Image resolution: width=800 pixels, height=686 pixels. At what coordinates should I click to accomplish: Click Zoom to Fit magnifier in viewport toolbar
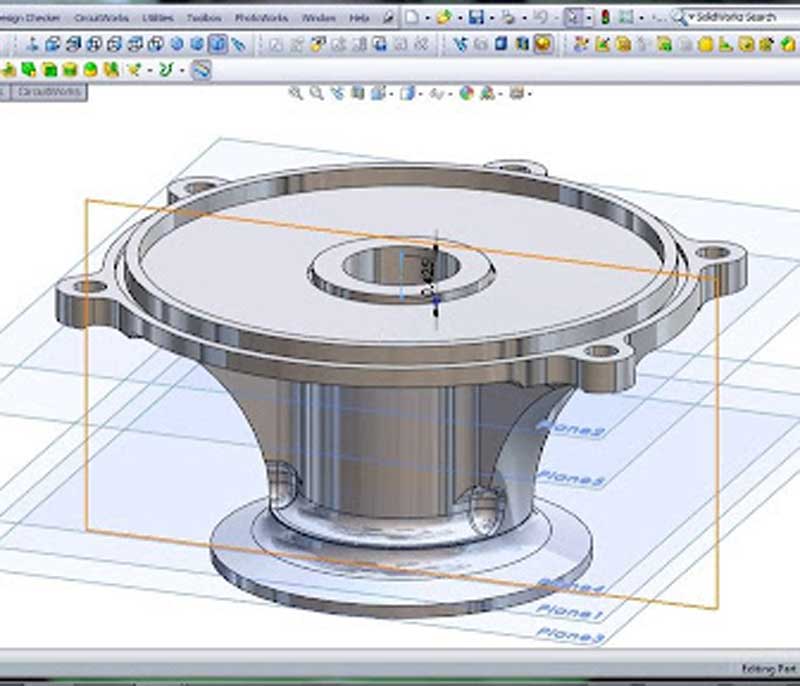(x=296, y=93)
